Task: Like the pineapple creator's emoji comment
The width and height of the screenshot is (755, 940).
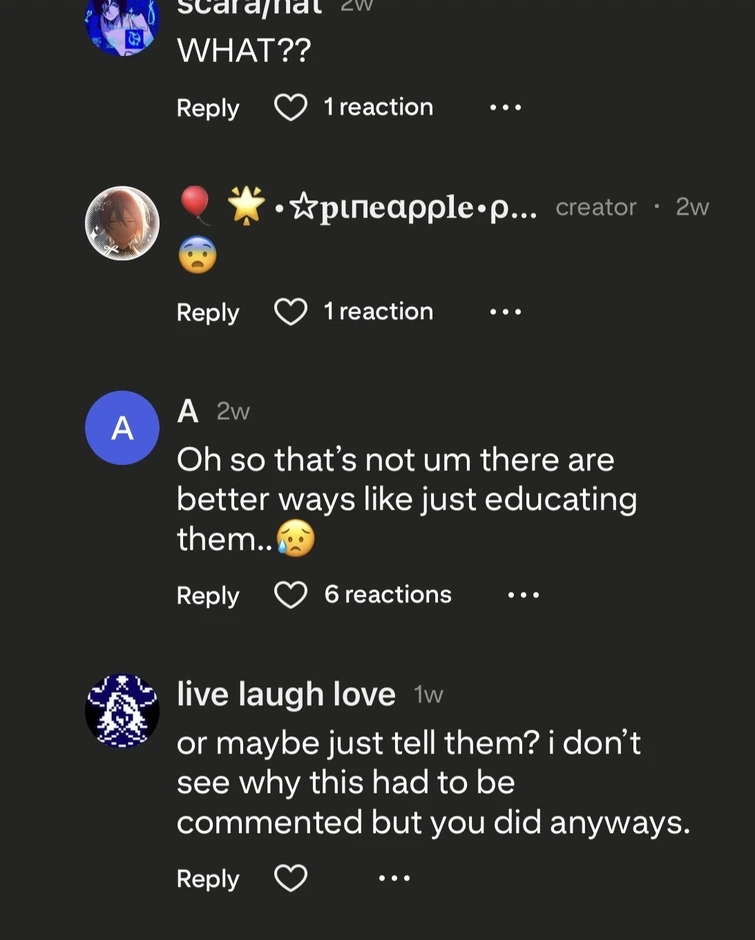Action: [290, 312]
